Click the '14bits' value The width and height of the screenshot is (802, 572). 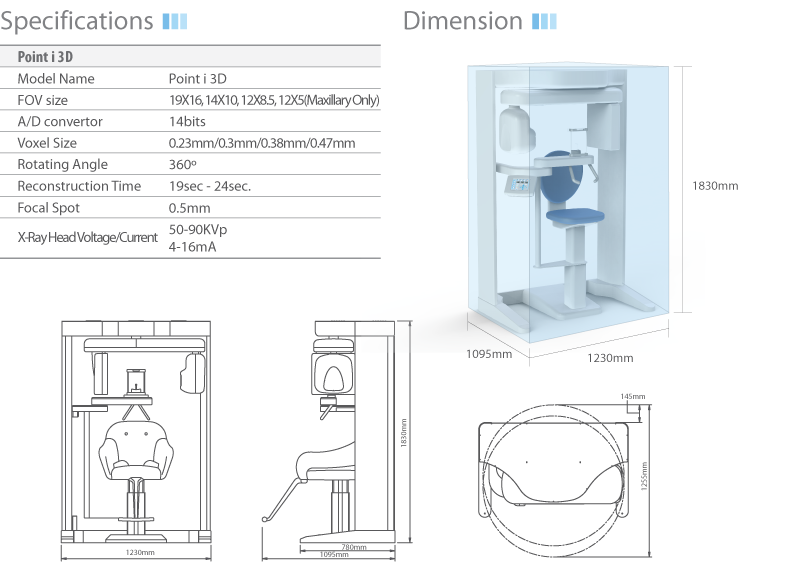(x=187, y=121)
